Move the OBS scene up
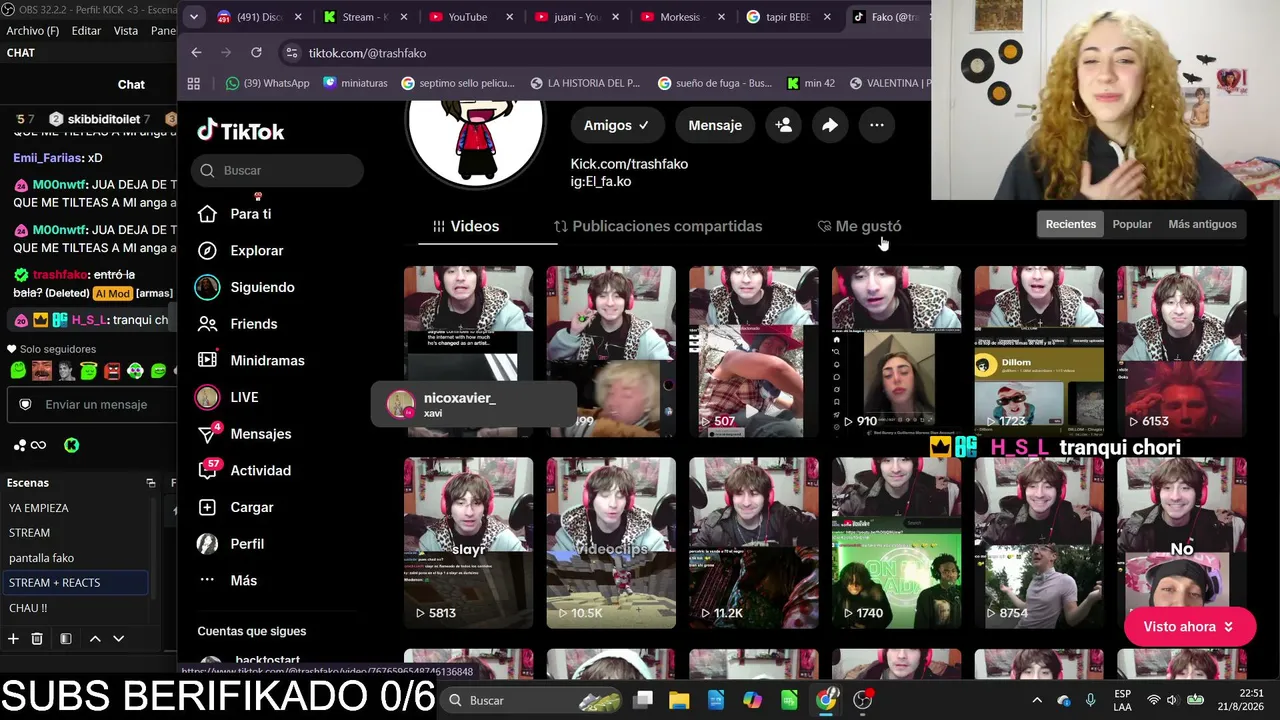The width and height of the screenshot is (1280, 720). [95, 639]
